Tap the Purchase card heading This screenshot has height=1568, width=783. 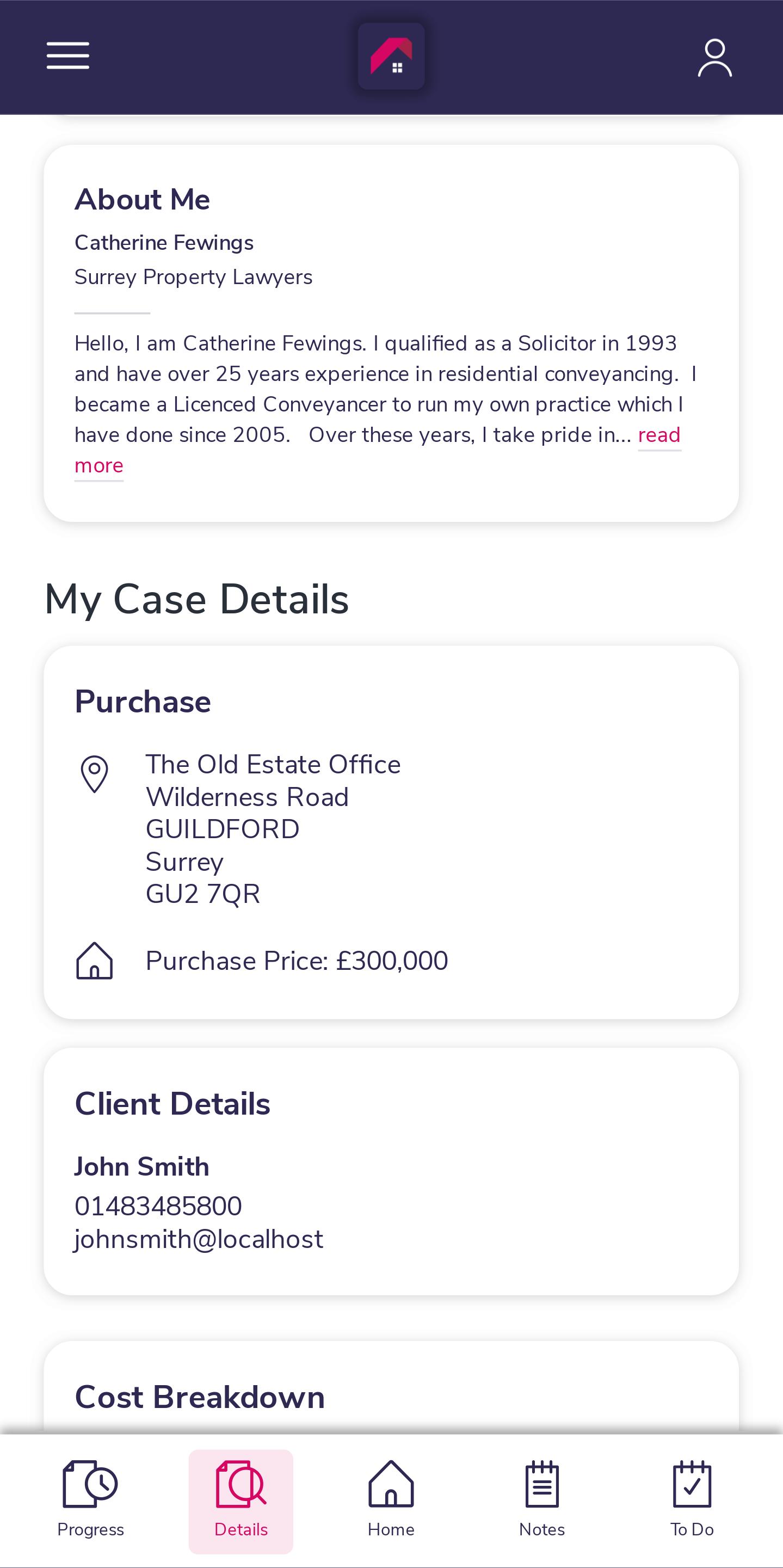tap(143, 701)
